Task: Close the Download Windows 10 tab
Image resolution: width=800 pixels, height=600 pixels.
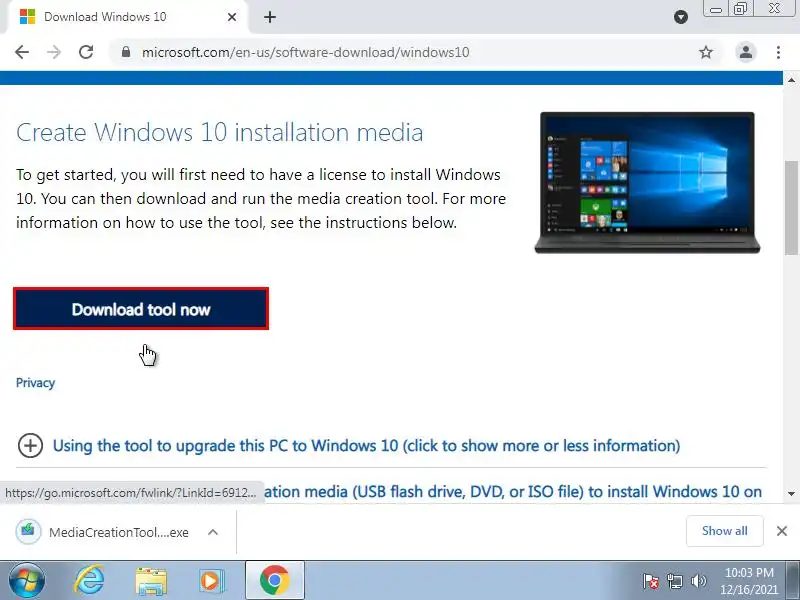Action: [x=232, y=17]
